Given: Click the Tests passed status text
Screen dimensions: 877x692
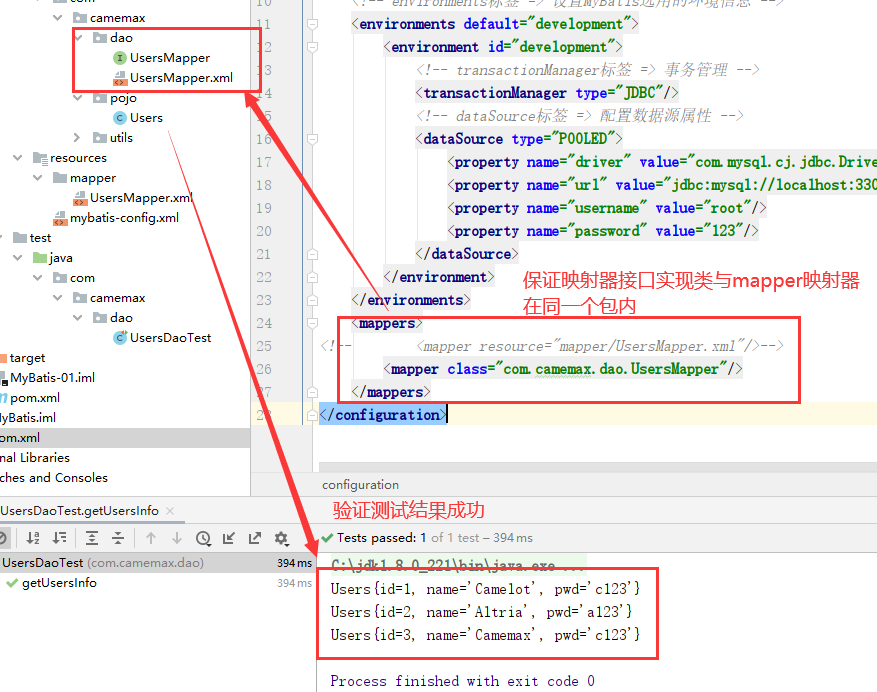Looking at the screenshot, I should coord(435,538).
